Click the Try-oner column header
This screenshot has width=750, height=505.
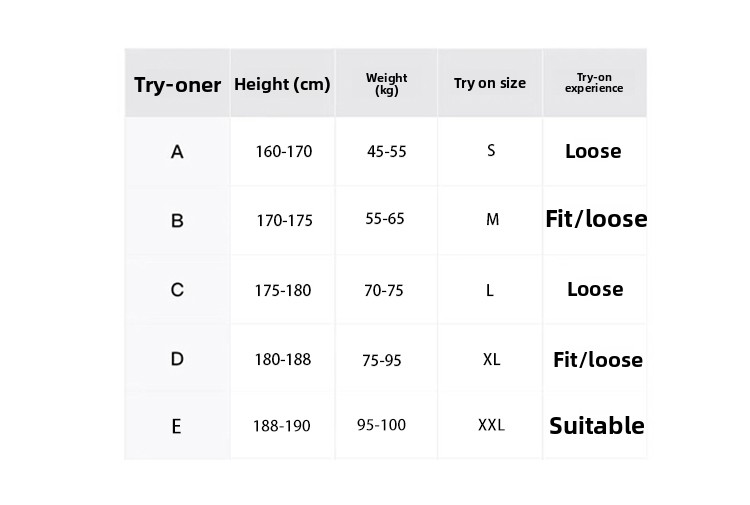[177, 84]
